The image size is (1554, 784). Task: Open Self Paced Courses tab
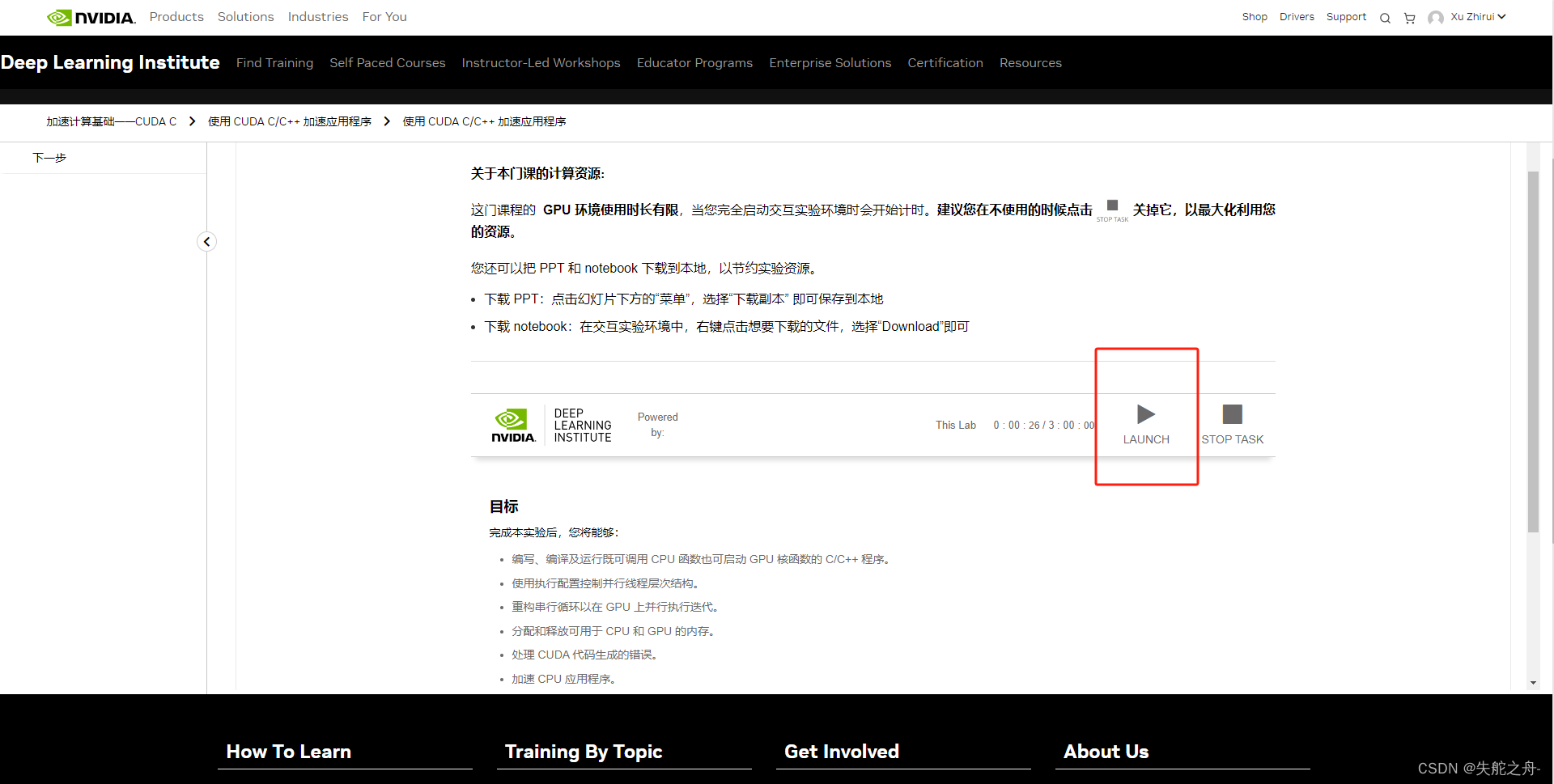(x=388, y=63)
